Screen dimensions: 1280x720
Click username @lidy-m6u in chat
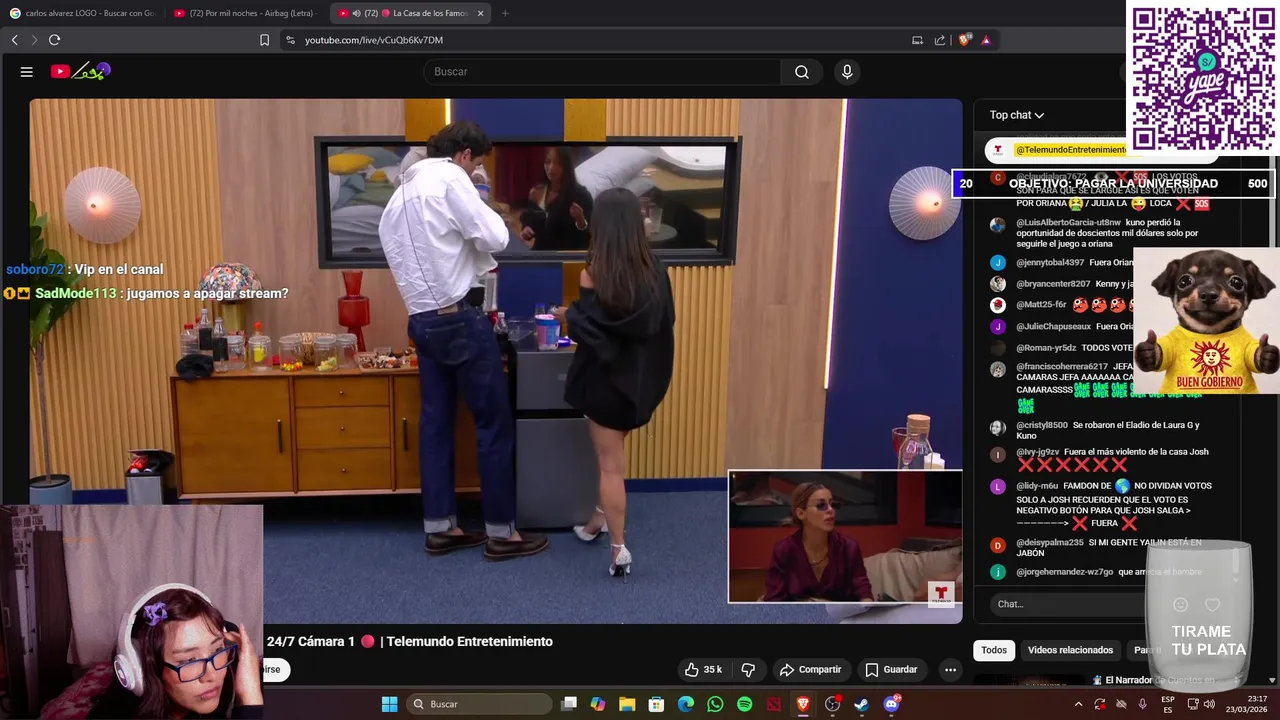[1037, 486]
